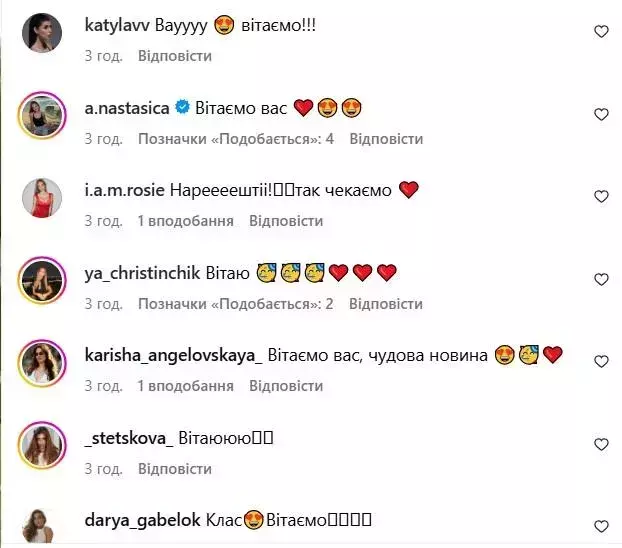Open karisha_angelovskaya_ profile link

[x=173, y=355]
